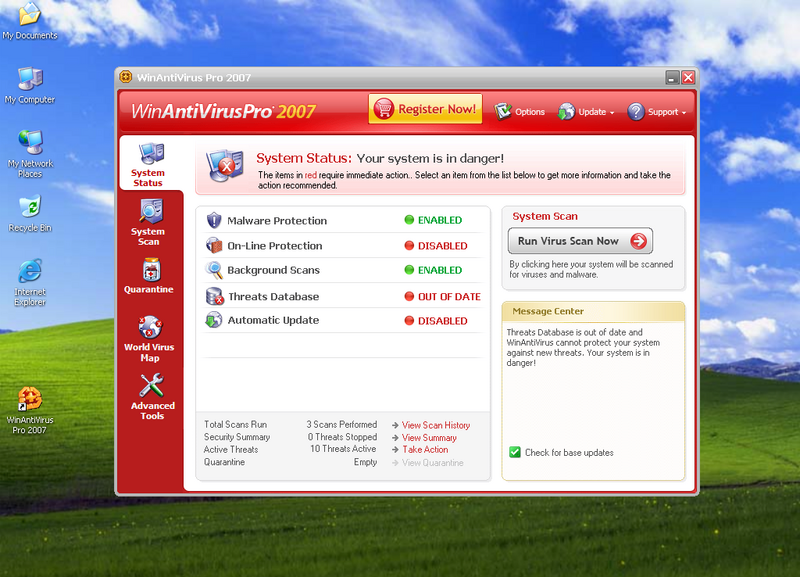The image size is (800, 577).
Task: Toggle the Check for base updates checkbox
Action: [x=515, y=452]
